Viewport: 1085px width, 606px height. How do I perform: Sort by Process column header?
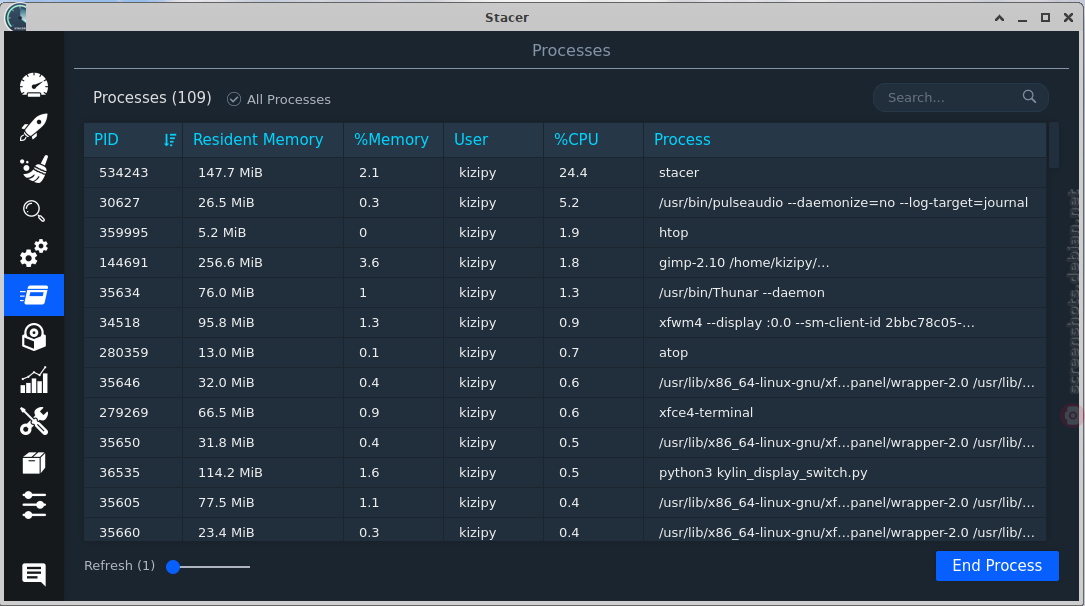845,140
